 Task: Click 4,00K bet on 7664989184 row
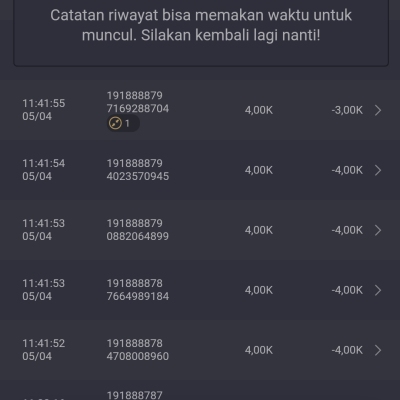[259, 290]
